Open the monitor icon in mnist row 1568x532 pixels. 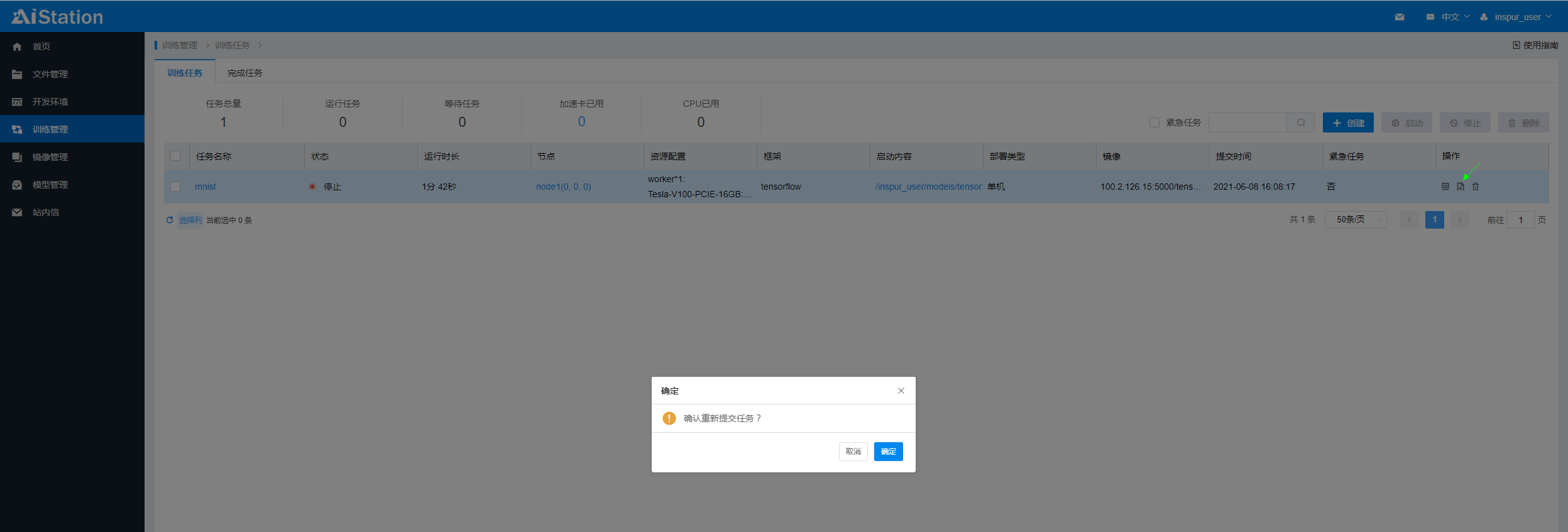1445,187
